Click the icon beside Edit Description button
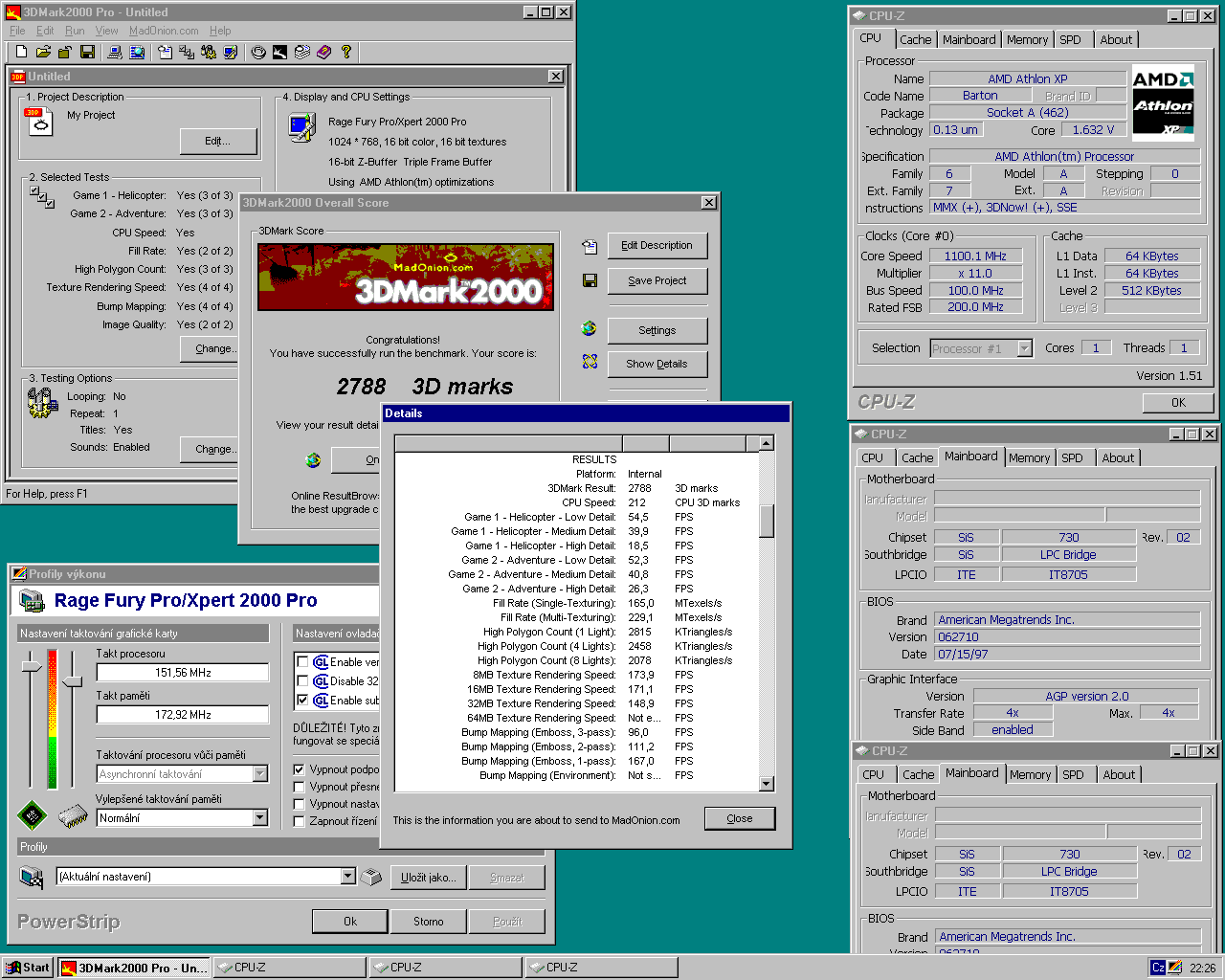This screenshot has height=980, width=1225. point(590,246)
